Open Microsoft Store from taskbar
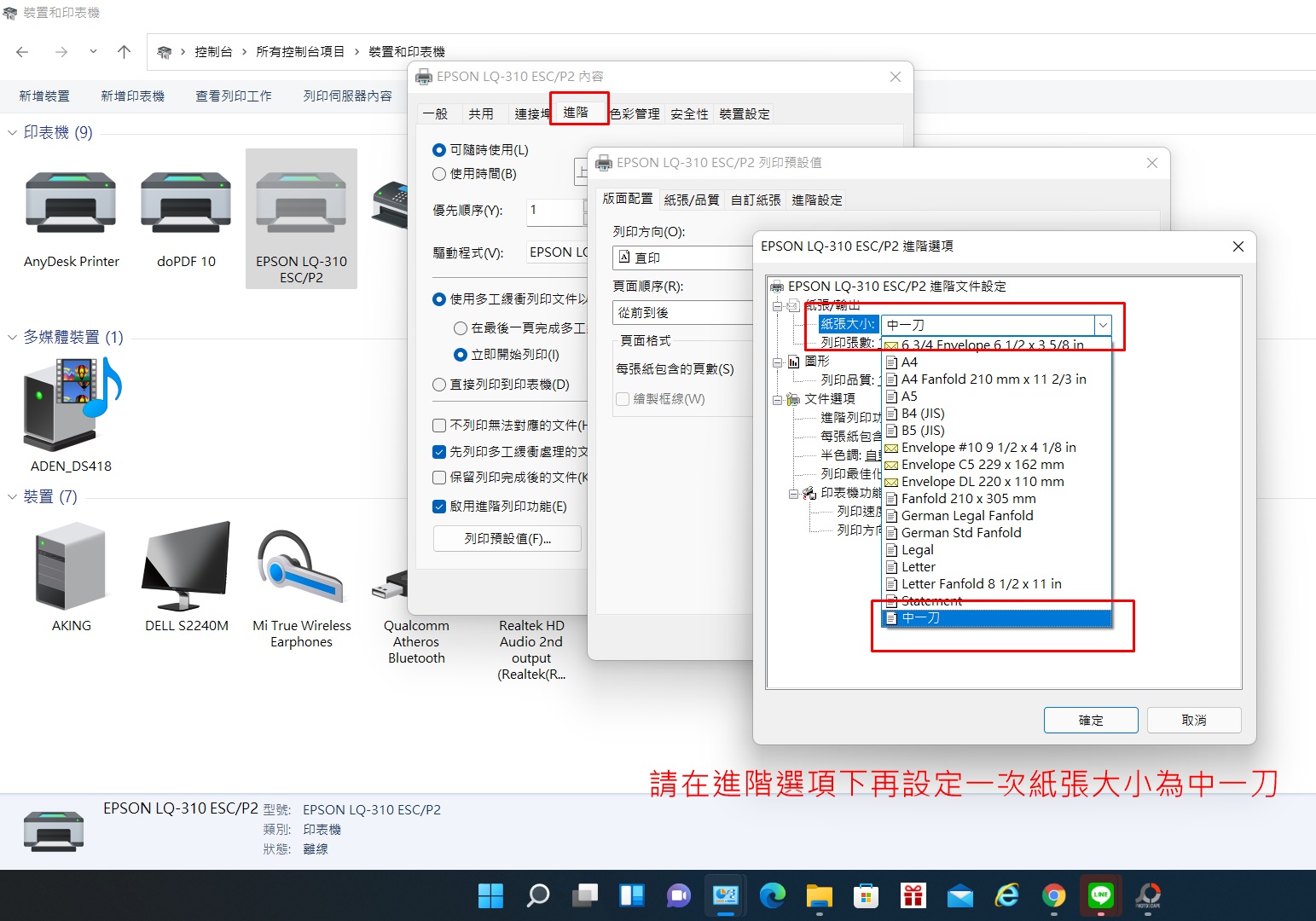 click(867, 895)
